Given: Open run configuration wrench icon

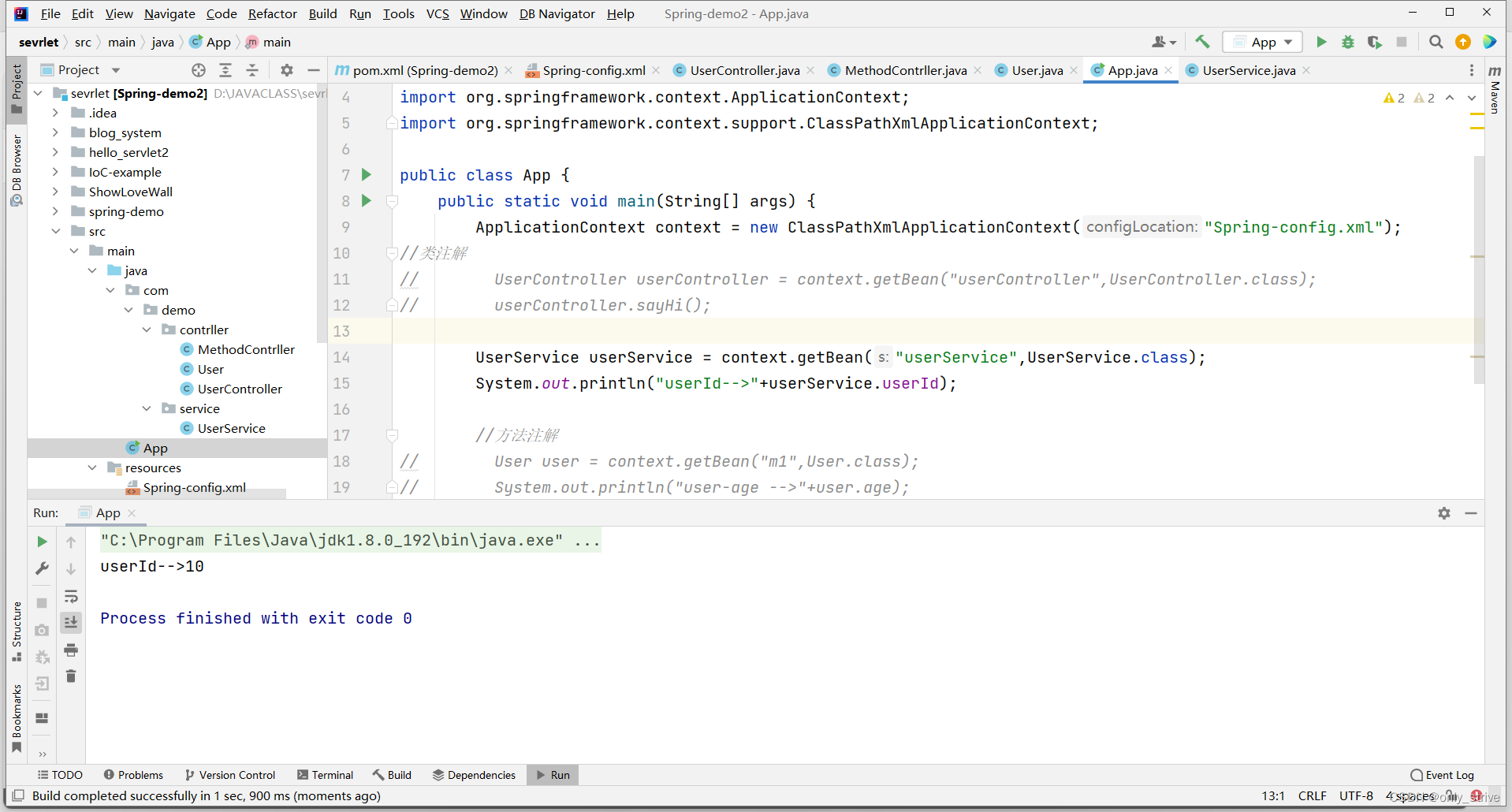Looking at the screenshot, I should pyautogui.click(x=43, y=568).
